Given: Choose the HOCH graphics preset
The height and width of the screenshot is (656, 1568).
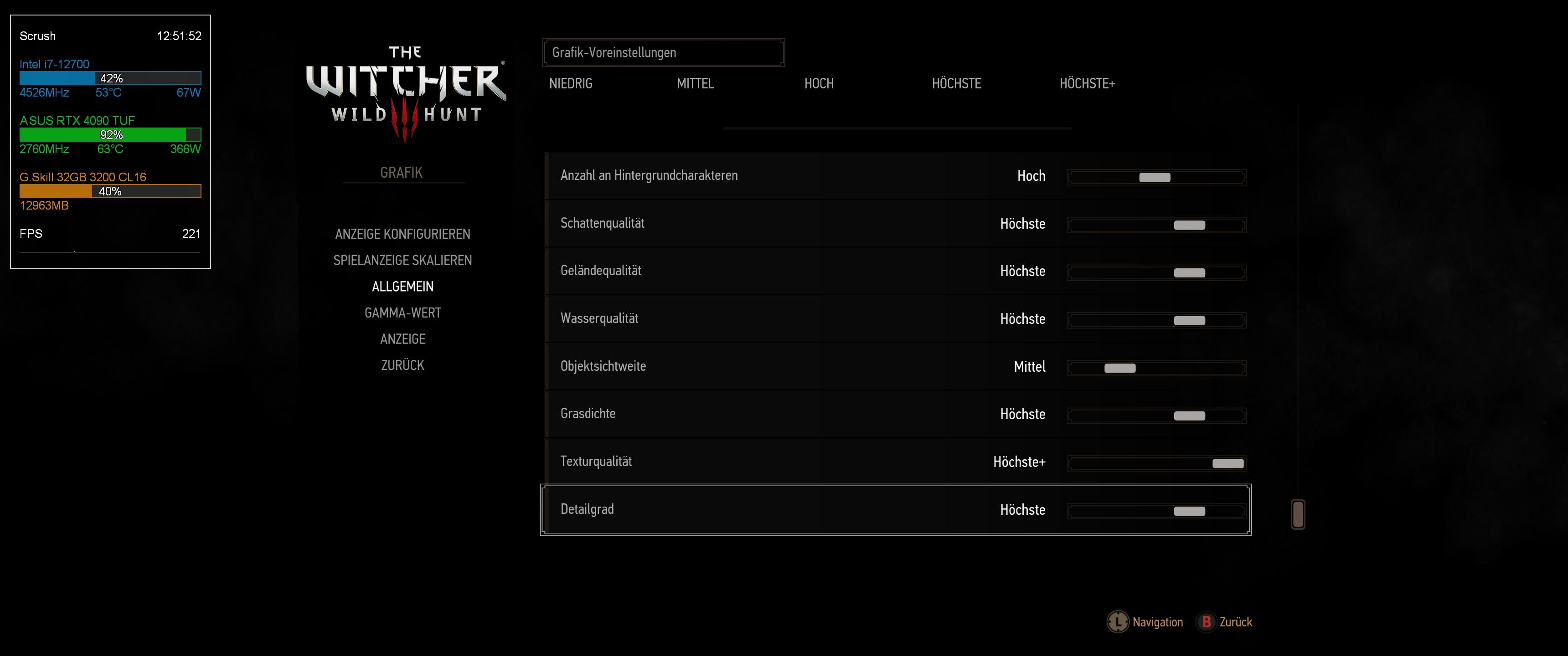Looking at the screenshot, I should tap(819, 83).
